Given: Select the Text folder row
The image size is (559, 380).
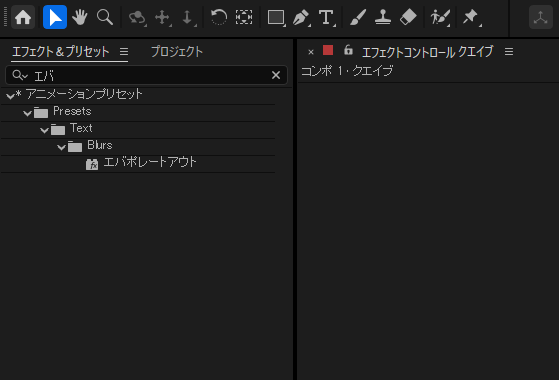Looking at the screenshot, I should (x=138, y=130).
